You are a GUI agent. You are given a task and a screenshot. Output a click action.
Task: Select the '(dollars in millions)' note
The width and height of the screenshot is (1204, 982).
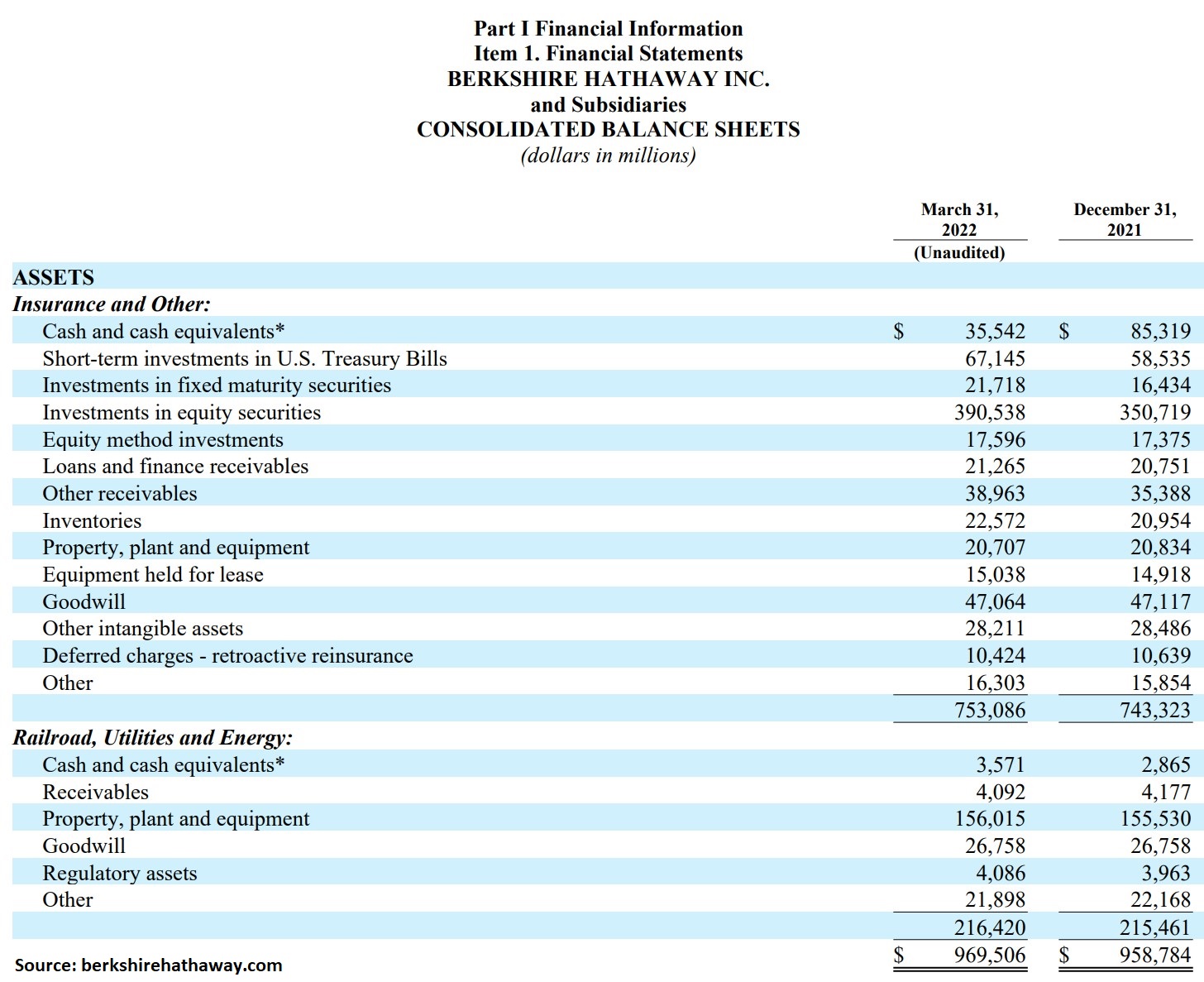click(x=608, y=156)
